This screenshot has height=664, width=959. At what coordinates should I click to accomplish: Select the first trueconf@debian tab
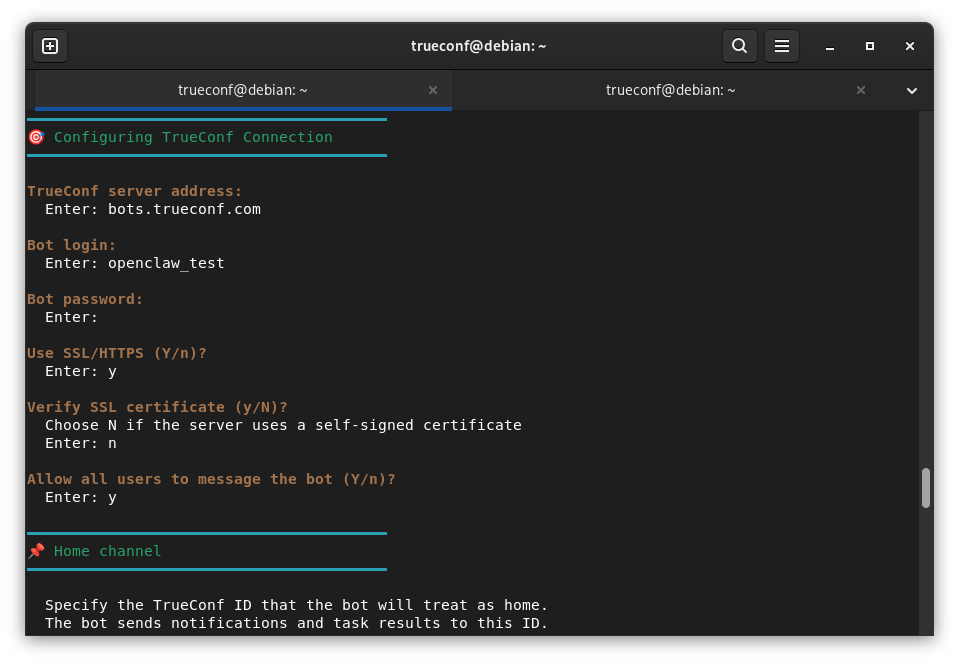click(243, 90)
